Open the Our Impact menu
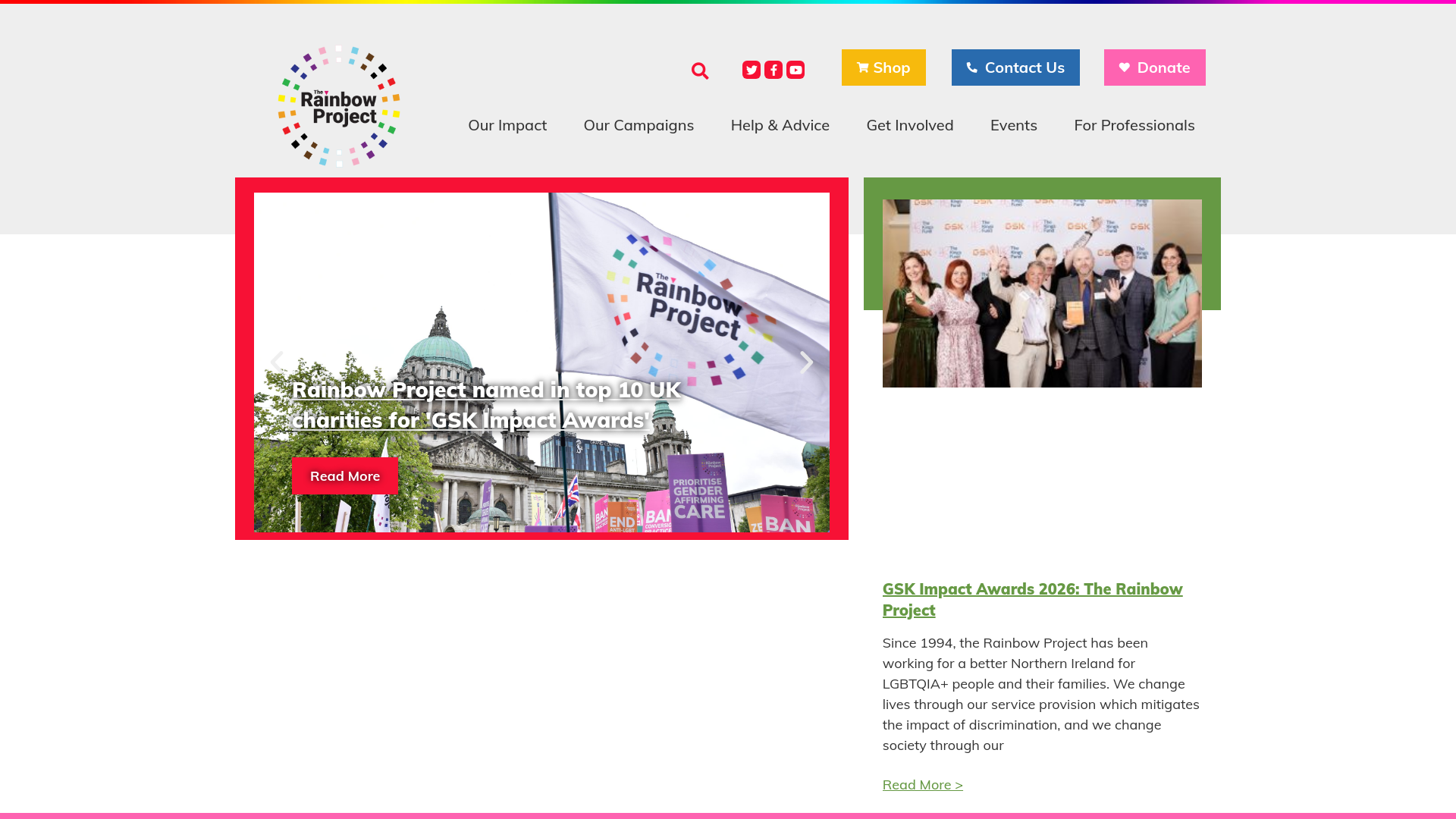 coord(507,125)
